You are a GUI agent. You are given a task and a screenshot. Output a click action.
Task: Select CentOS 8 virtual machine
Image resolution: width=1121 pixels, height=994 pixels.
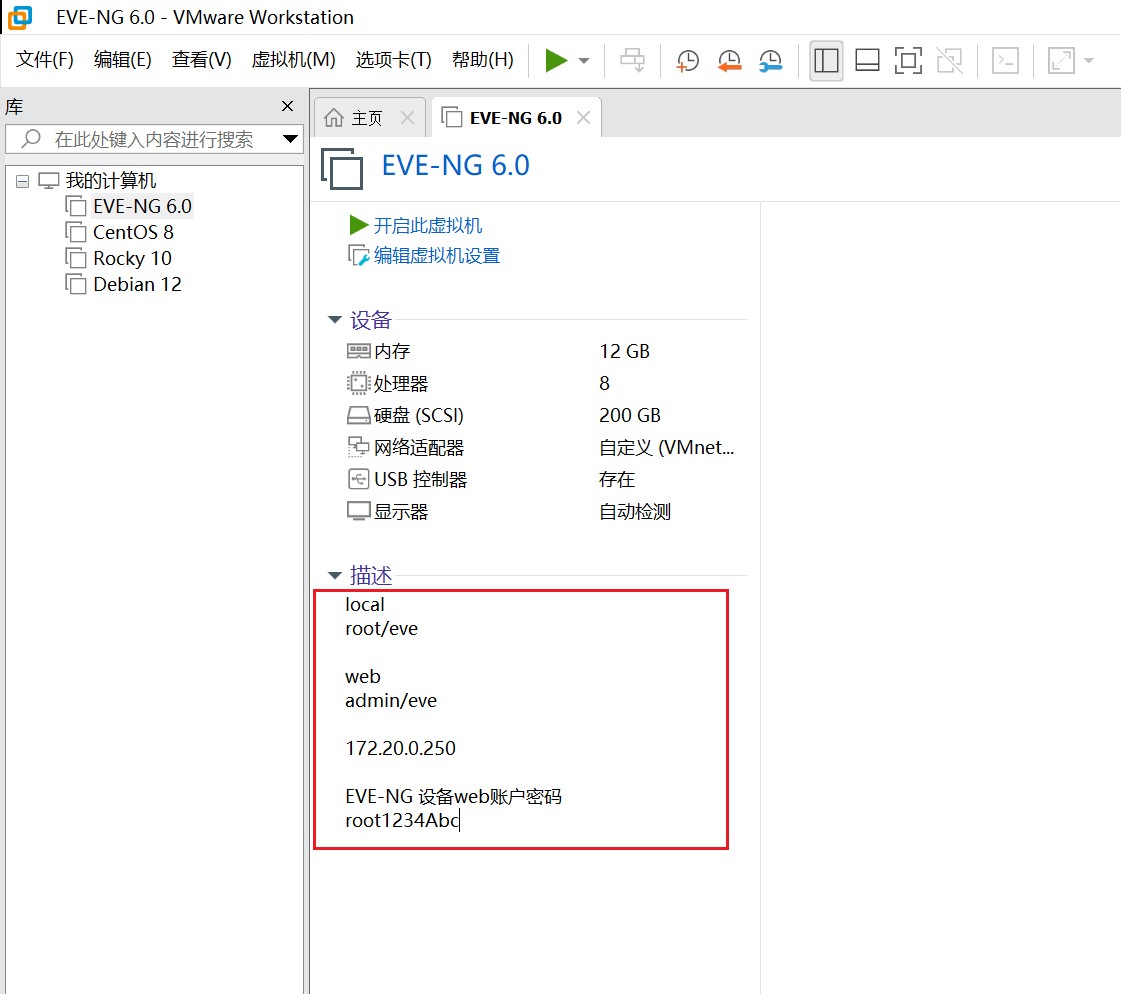tap(133, 232)
